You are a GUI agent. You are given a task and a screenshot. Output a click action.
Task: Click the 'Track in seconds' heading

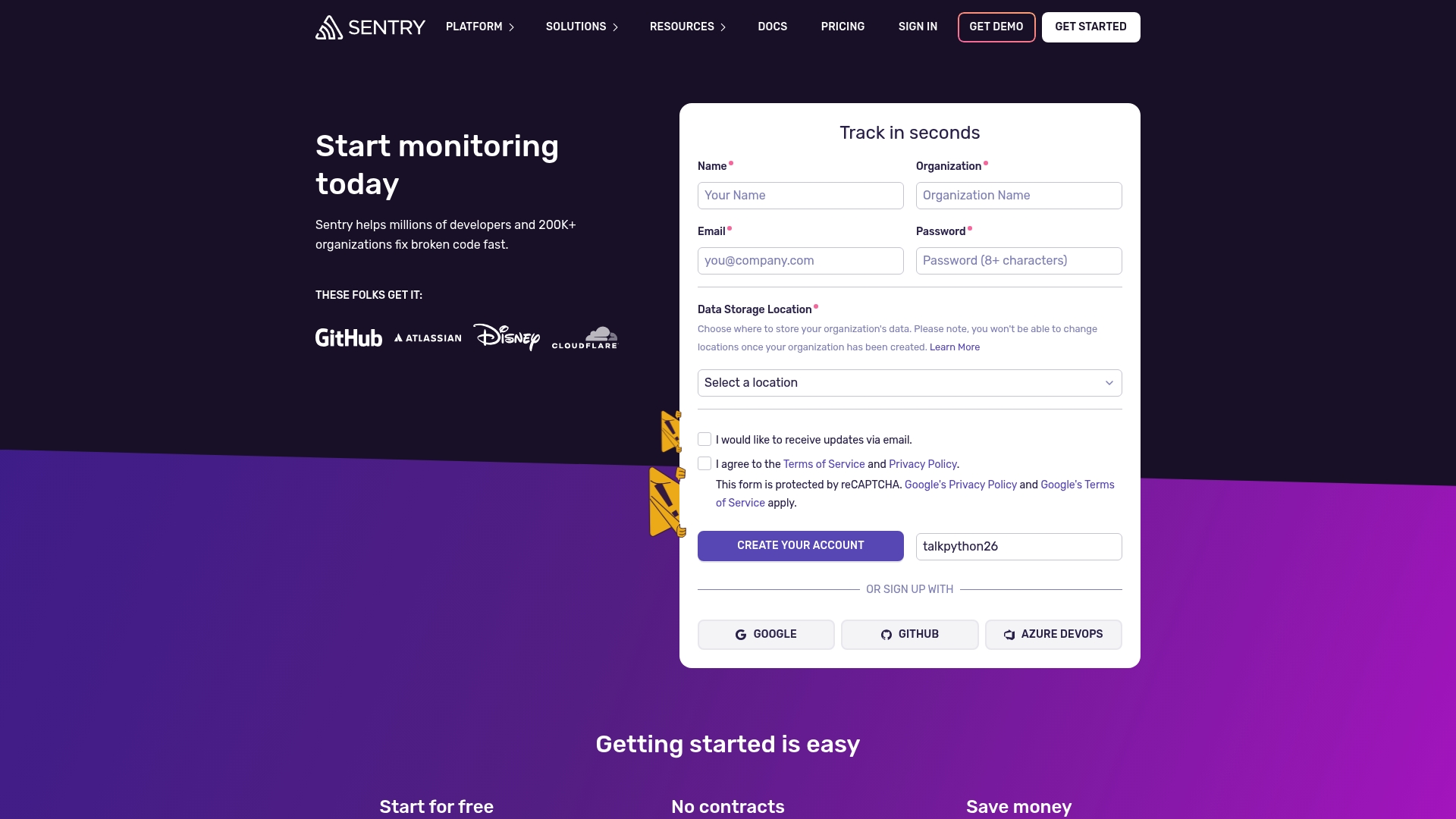click(x=910, y=133)
